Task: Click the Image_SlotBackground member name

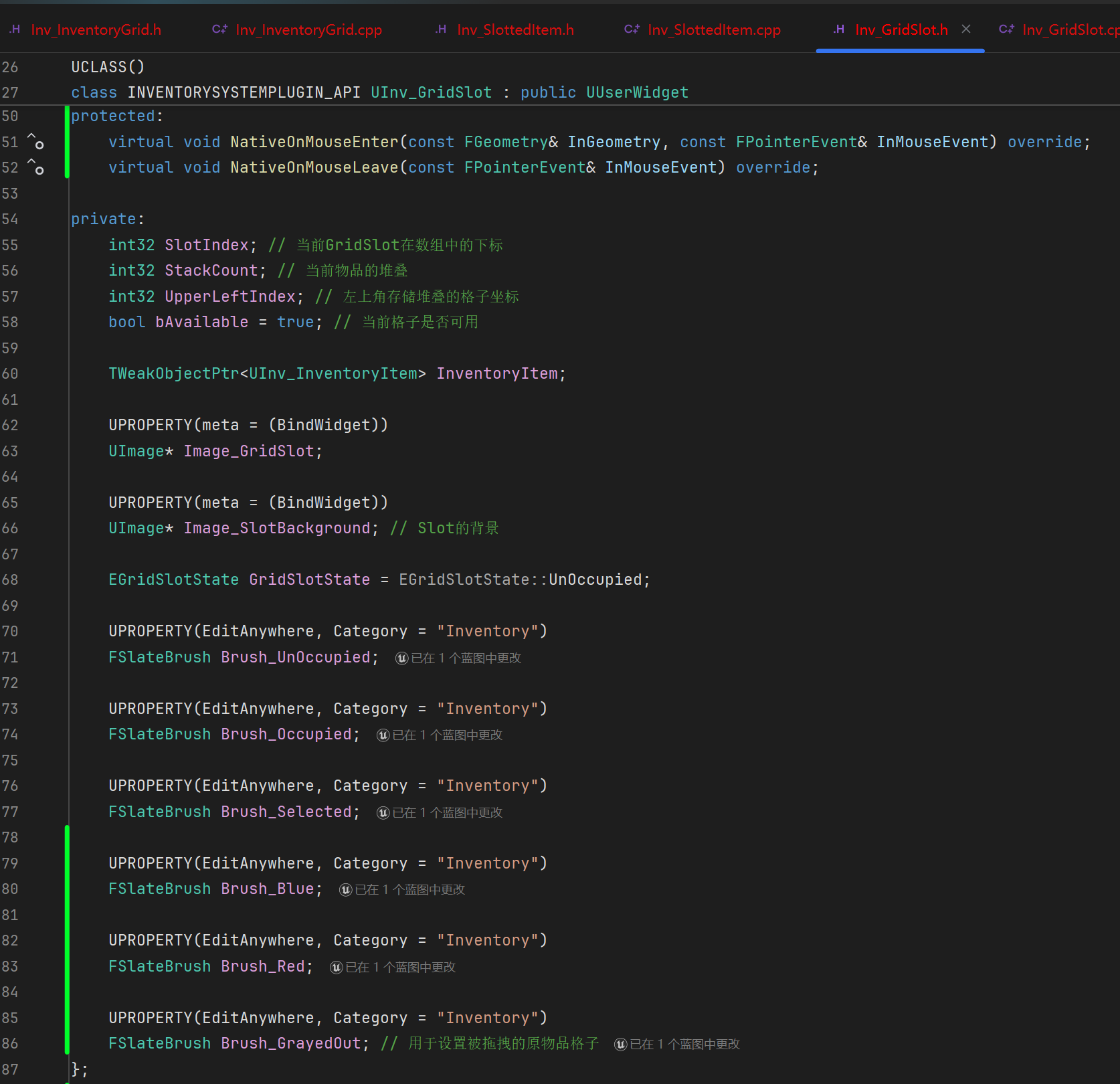Action: (x=277, y=528)
